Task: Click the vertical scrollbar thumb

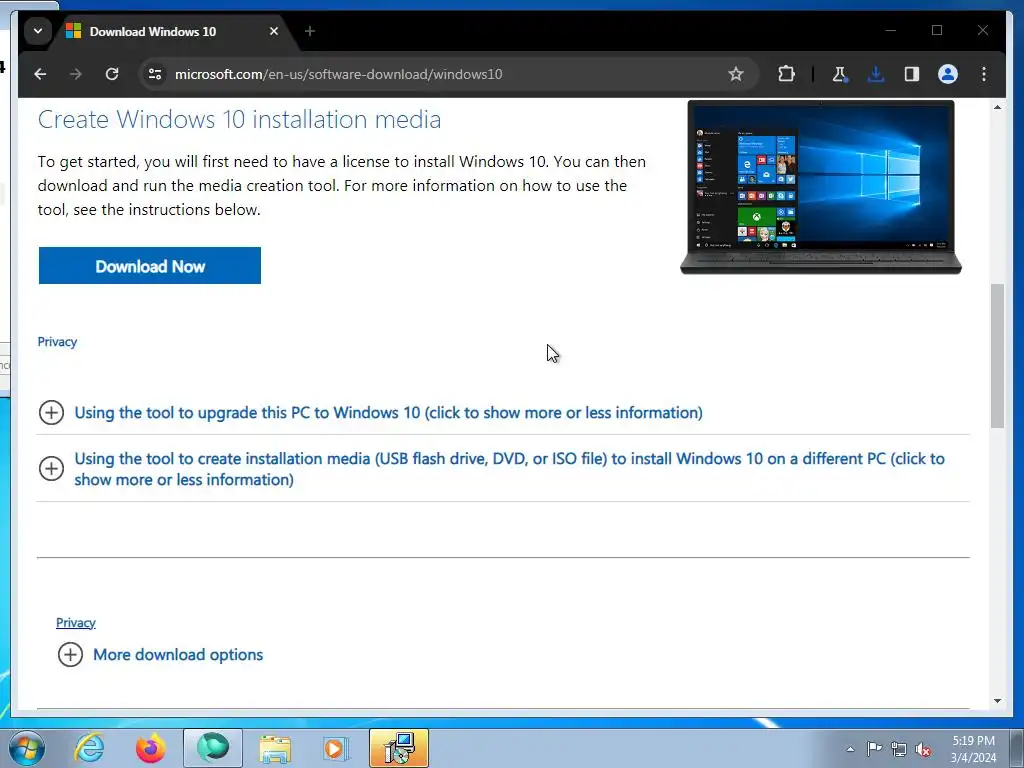Action: point(997,356)
